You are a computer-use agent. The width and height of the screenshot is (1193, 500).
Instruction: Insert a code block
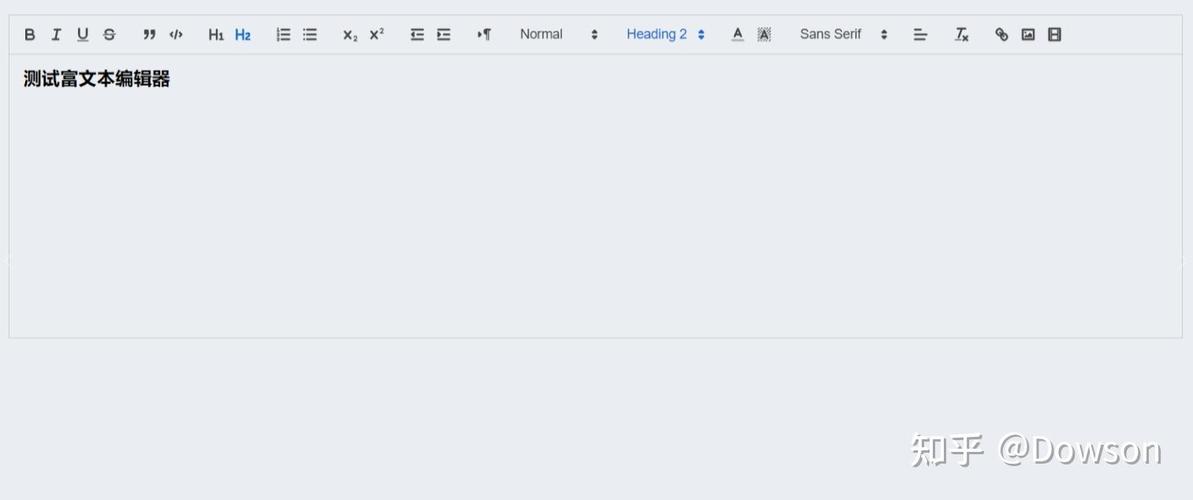(176, 35)
